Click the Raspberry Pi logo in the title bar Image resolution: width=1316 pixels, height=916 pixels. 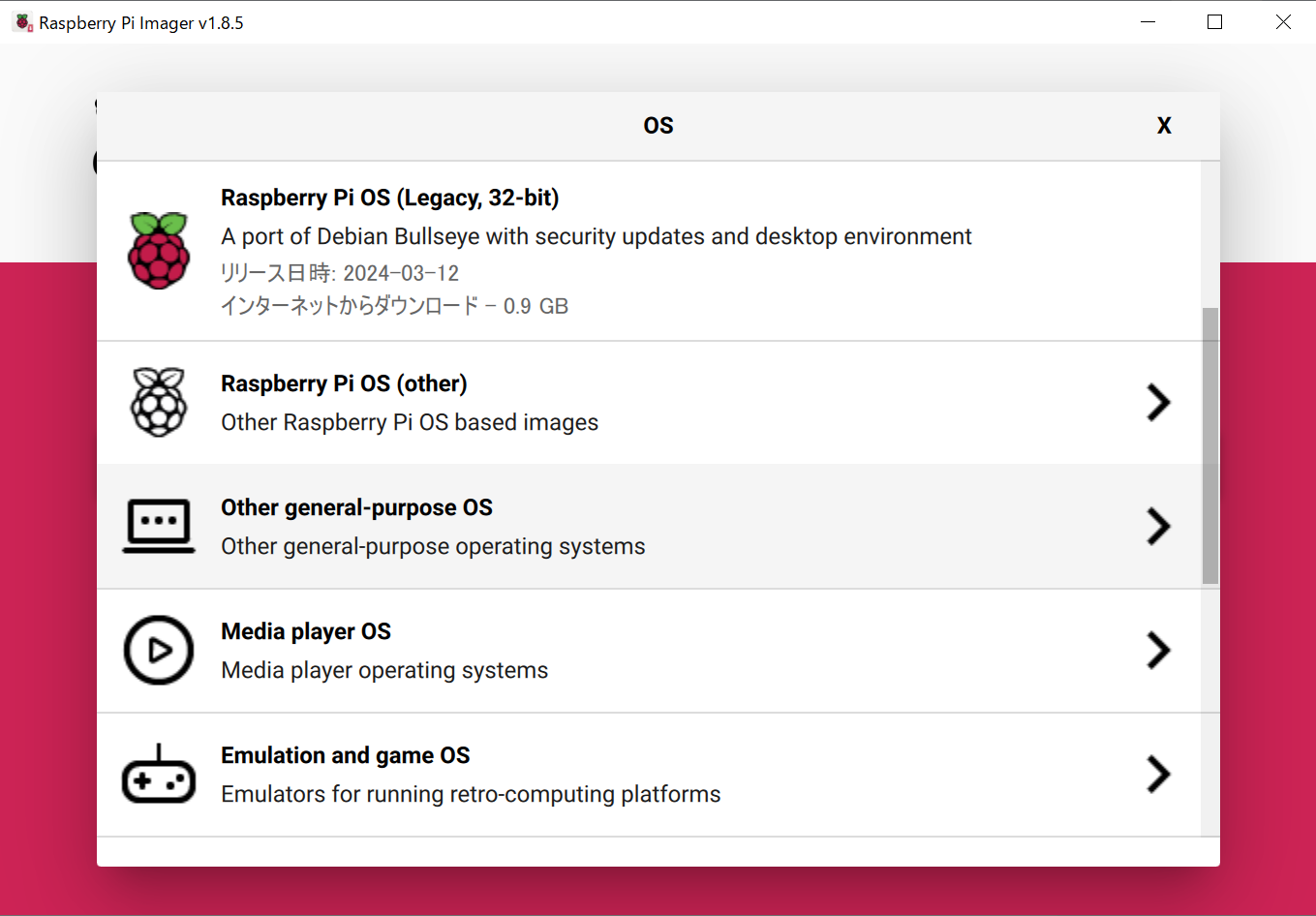[x=20, y=21]
